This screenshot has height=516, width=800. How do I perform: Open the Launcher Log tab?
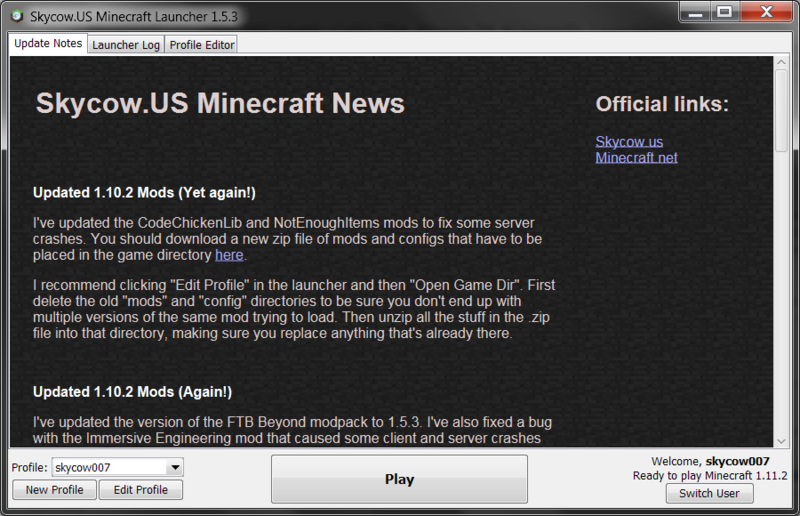point(126,45)
